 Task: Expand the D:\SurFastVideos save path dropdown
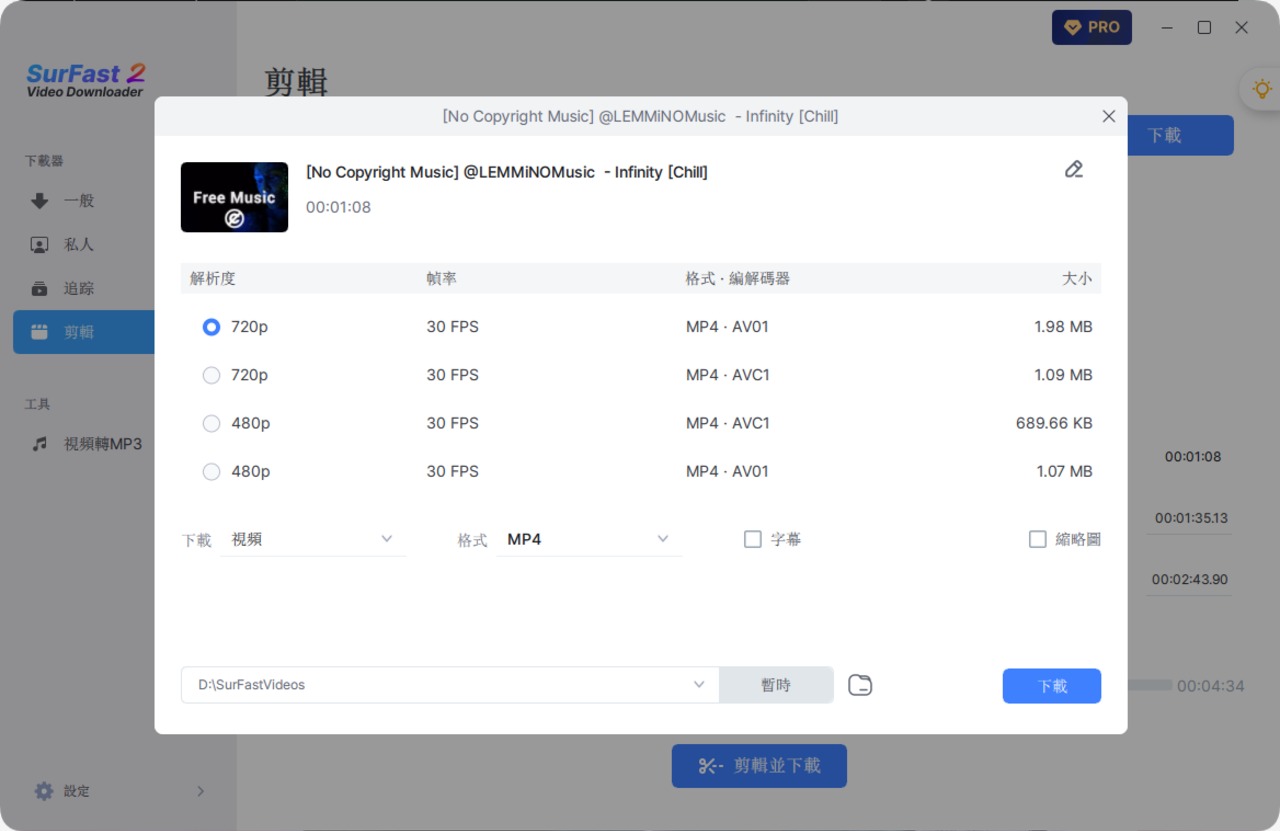click(699, 685)
